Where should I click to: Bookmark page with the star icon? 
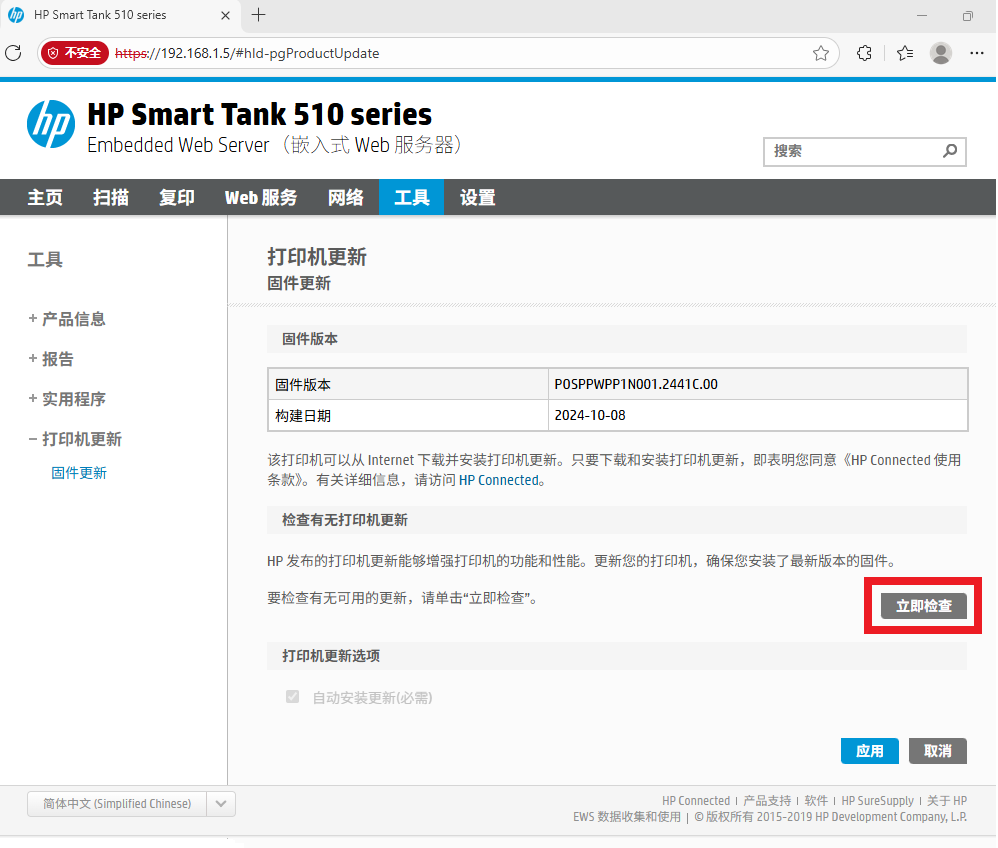pyautogui.click(x=821, y=53)
